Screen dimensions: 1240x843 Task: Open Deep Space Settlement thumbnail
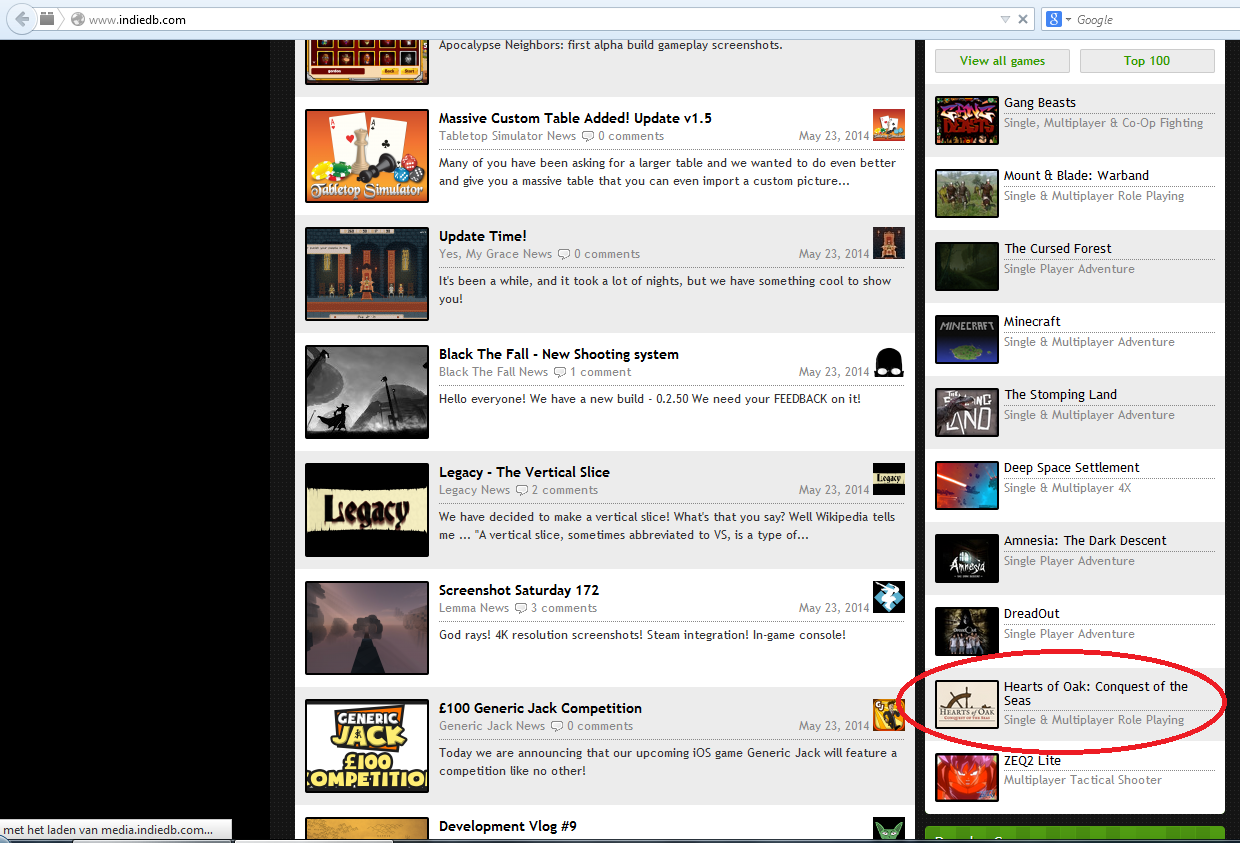coord(967,486)
